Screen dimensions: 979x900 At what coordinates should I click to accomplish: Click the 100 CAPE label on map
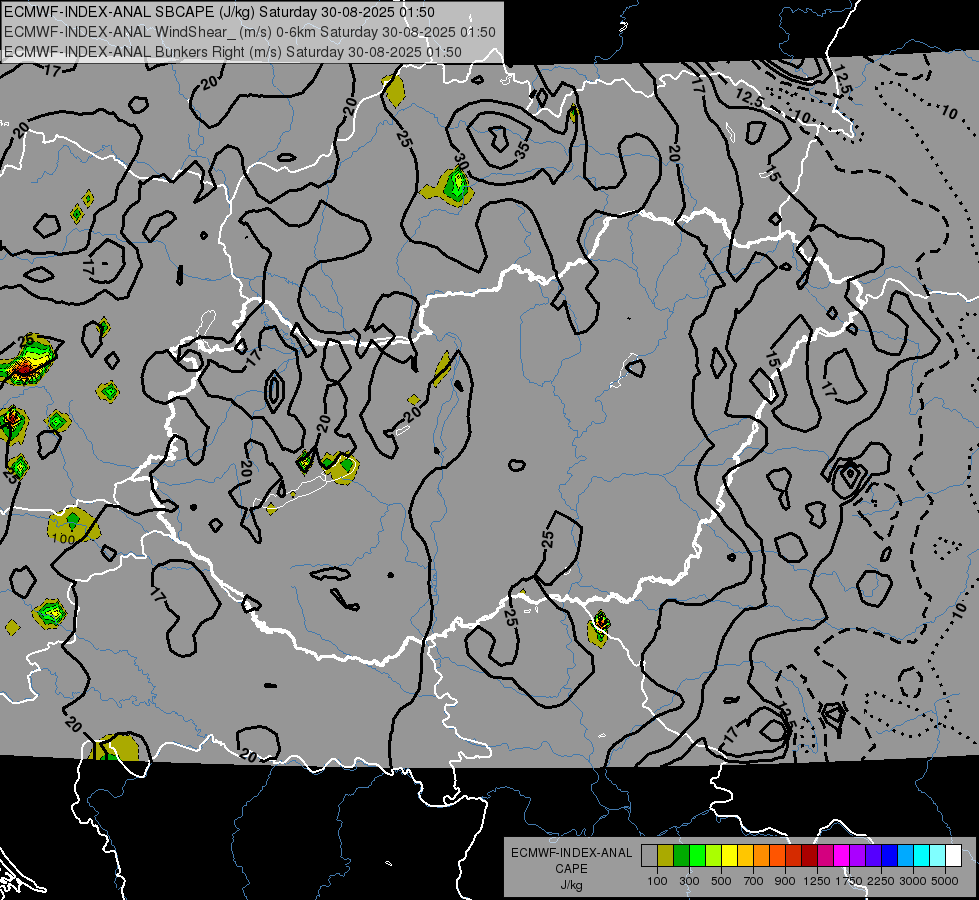click(63, 538)
